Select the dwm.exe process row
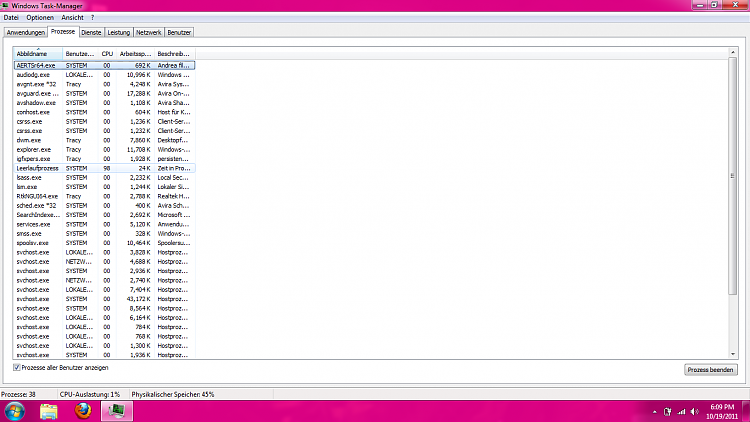Viewport: 750px width, 422px height. pos(104,140)
